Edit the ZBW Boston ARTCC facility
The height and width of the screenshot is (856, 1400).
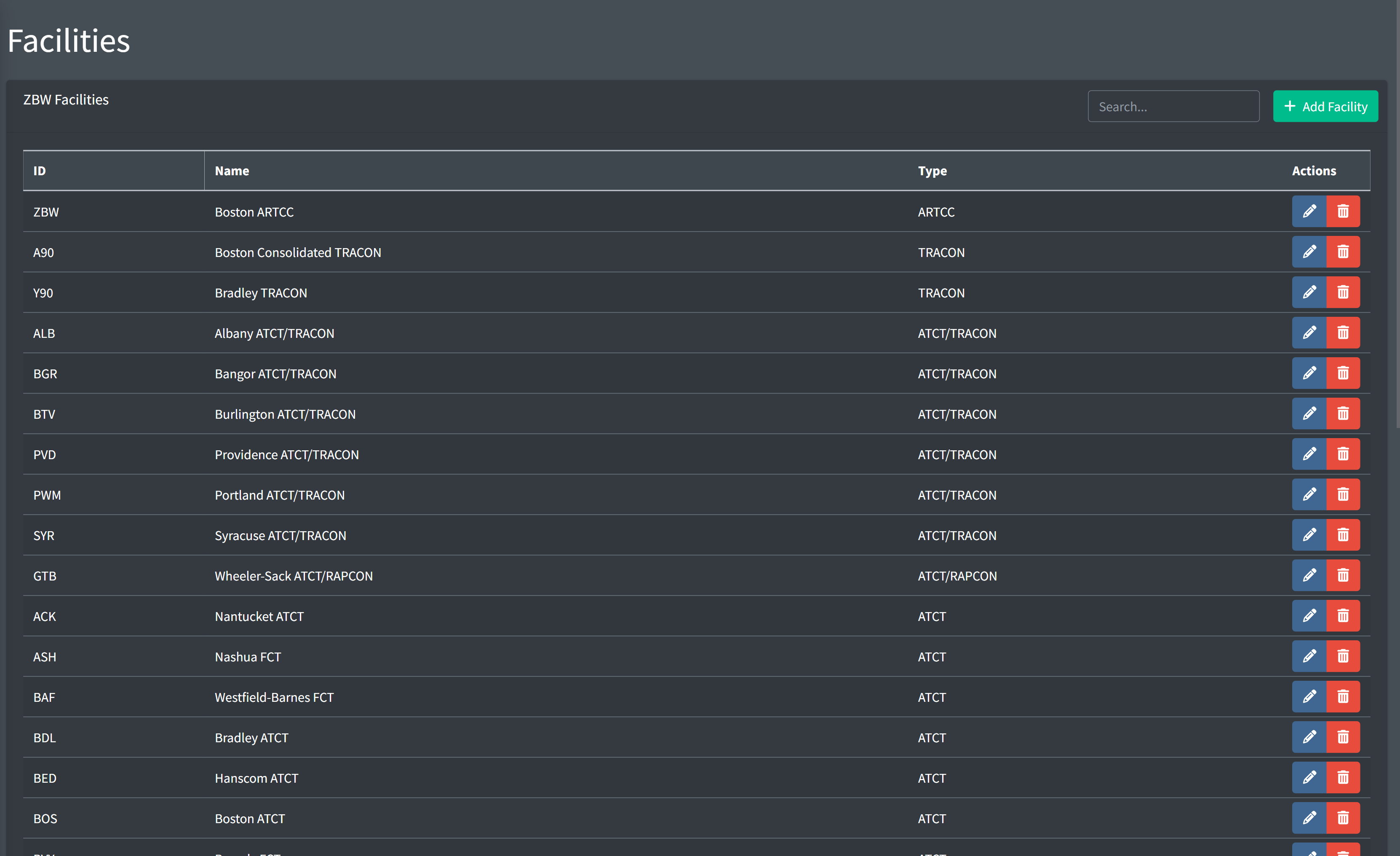[x=1309, y=211]
